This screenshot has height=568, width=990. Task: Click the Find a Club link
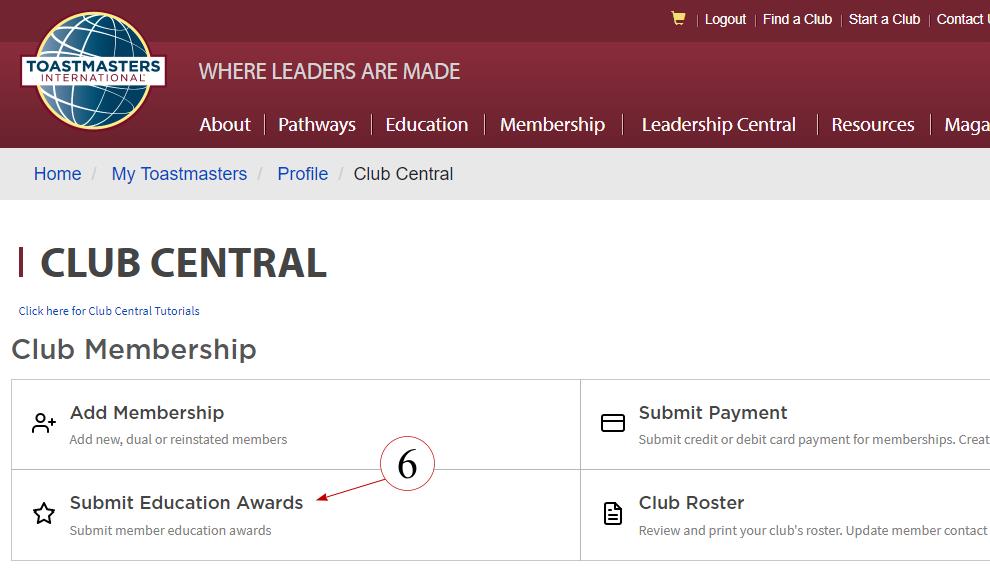point(797,19)
